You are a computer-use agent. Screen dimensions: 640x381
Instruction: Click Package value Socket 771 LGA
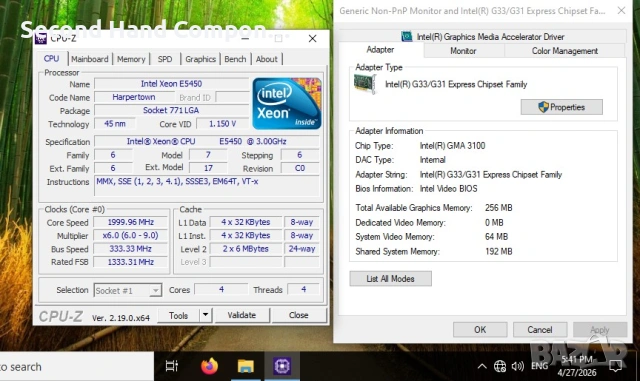point(171,110)
